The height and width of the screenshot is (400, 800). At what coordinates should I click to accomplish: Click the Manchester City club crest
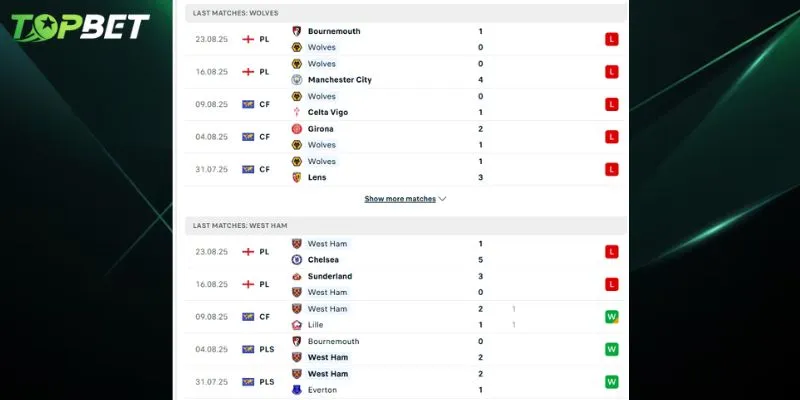click(297, 80)
